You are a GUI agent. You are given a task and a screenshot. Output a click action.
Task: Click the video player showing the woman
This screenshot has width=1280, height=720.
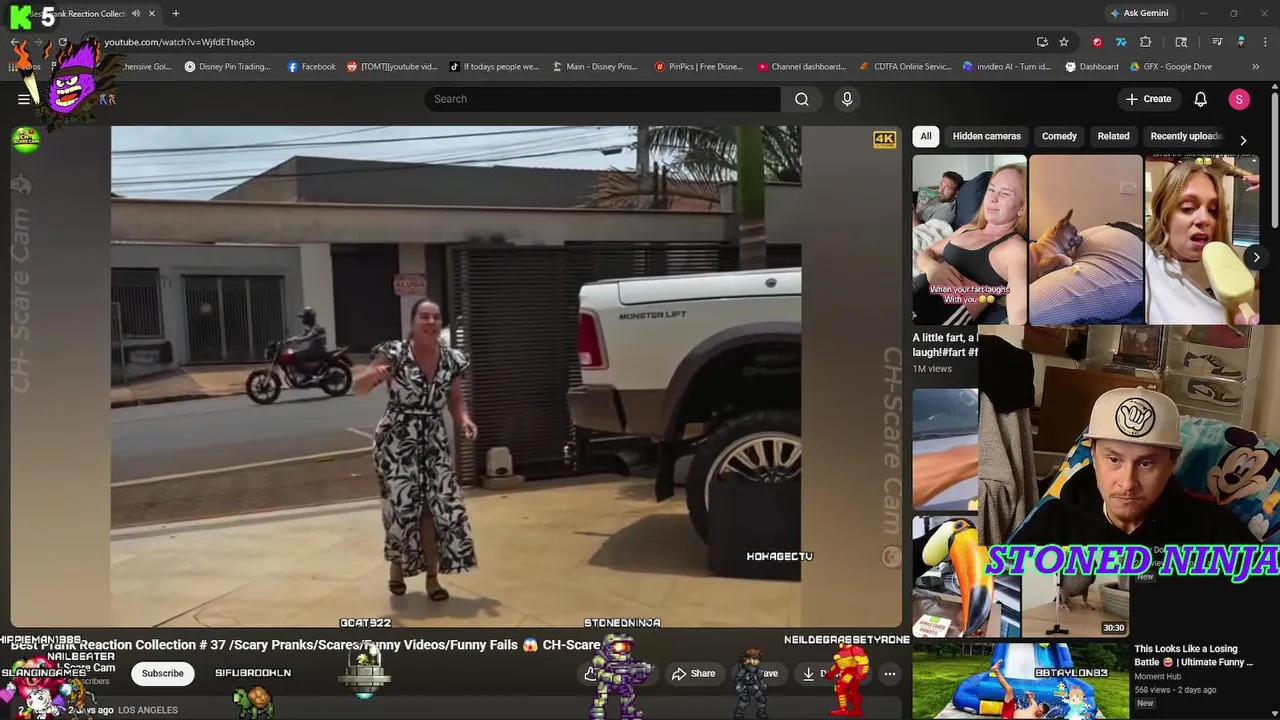(x=456, y=376)
